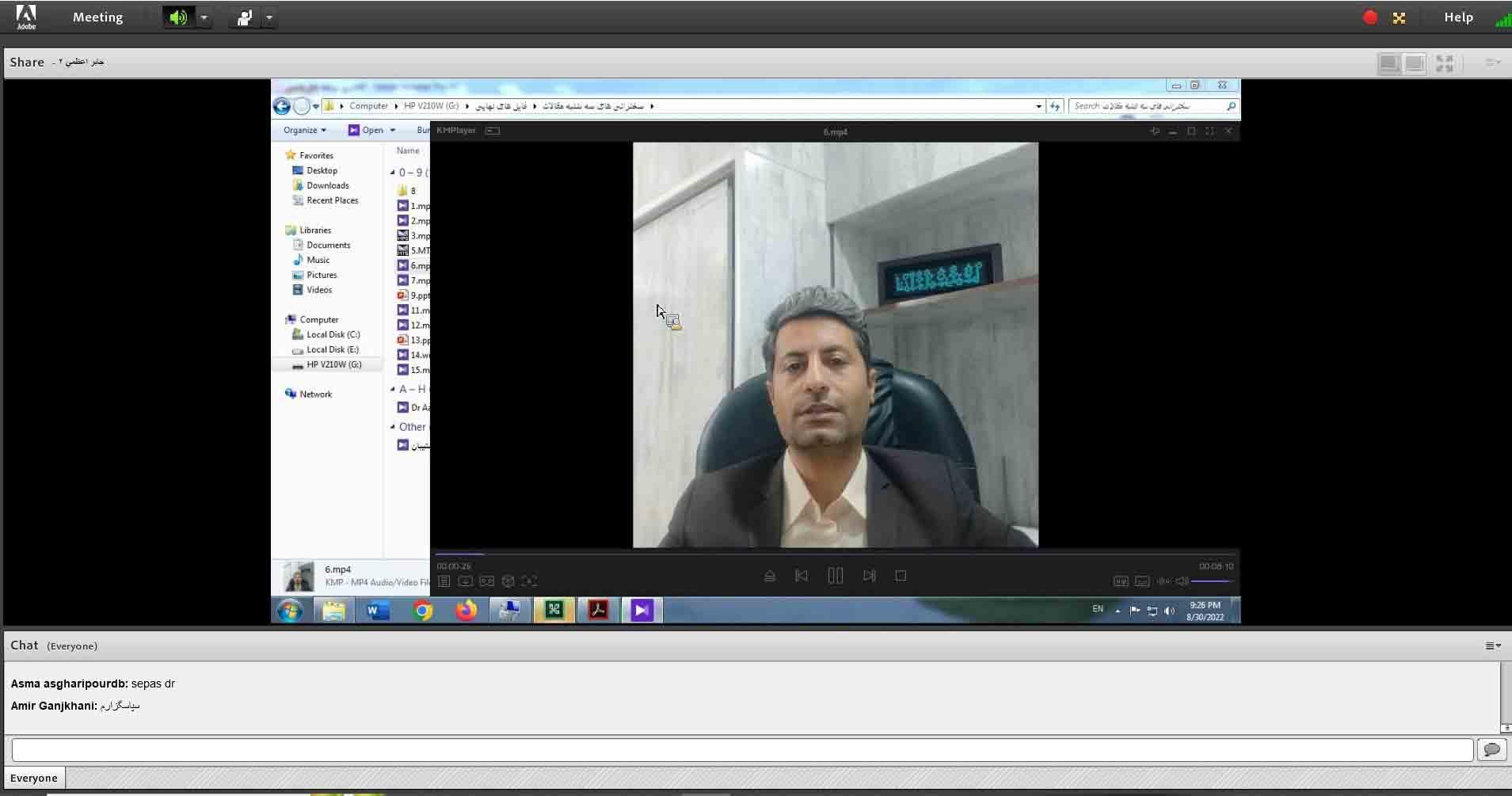Click the raise hand status icon
This screenshot has width=1512, height=796.
[x=245, y=17]
